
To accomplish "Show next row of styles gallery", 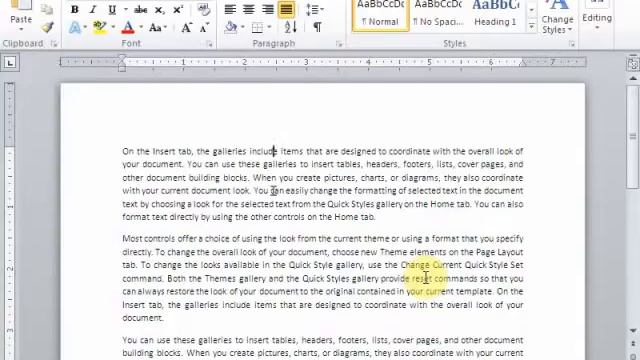I will point(531,10).
